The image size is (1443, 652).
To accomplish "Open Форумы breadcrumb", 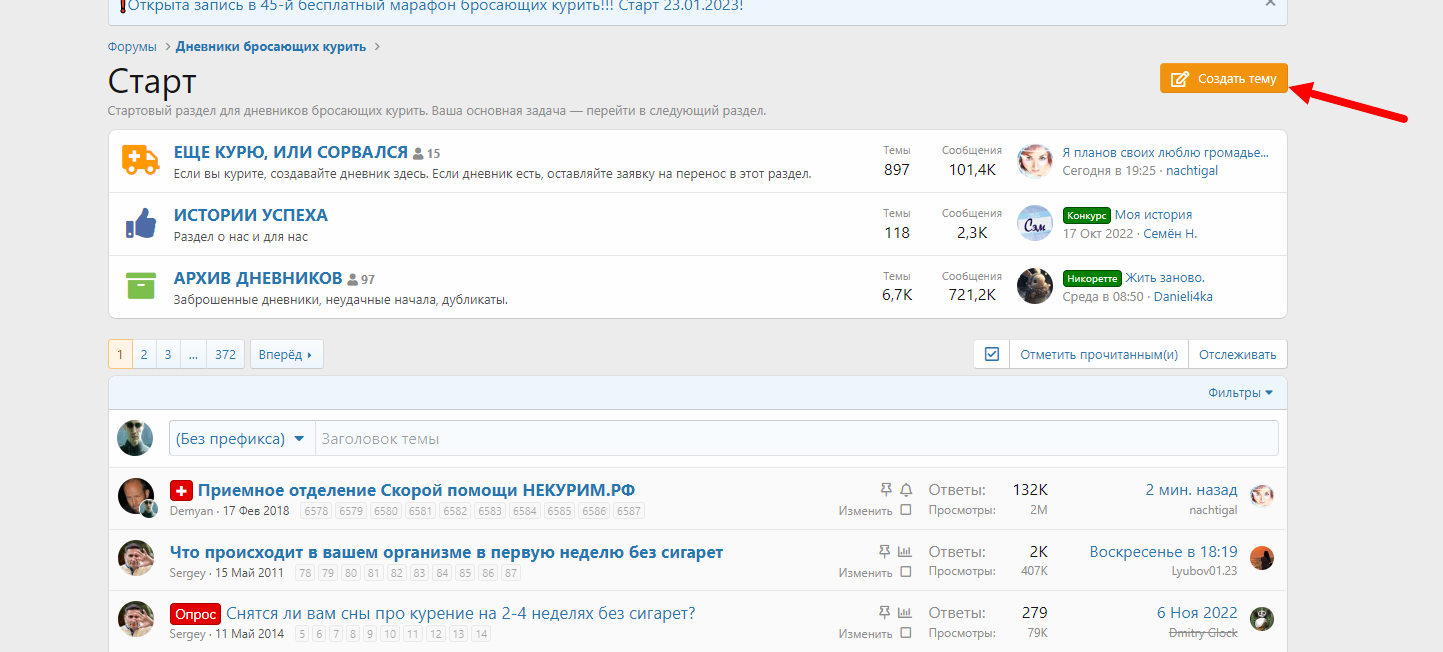I will pyautogui.click(x=132, y=47).
